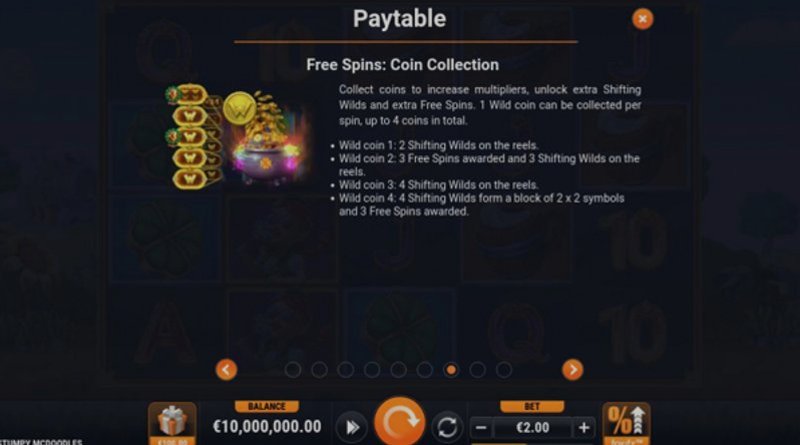Select the first paytable page dot

[293, 369]
